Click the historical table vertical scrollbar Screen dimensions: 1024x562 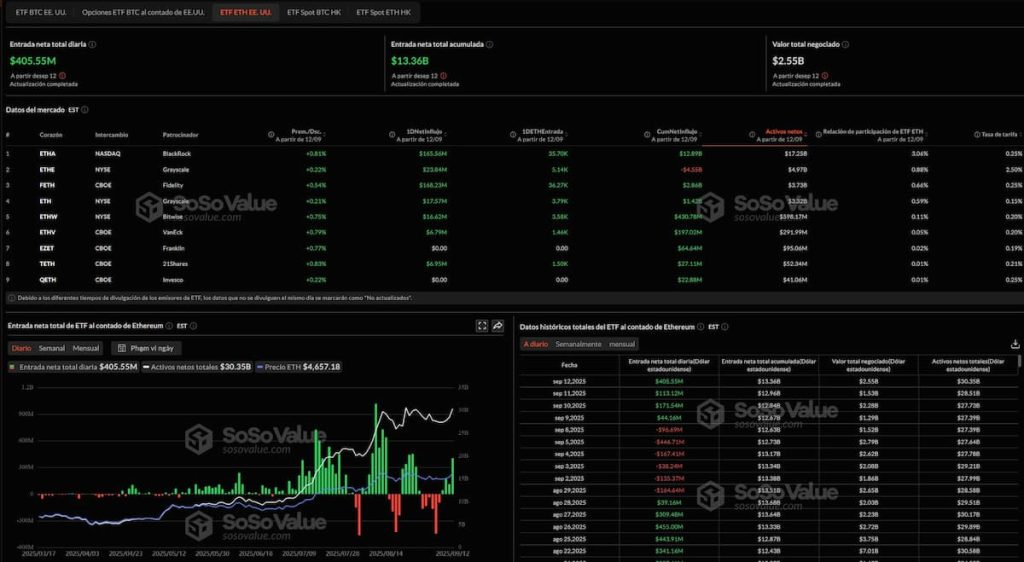click(1020, 361)
